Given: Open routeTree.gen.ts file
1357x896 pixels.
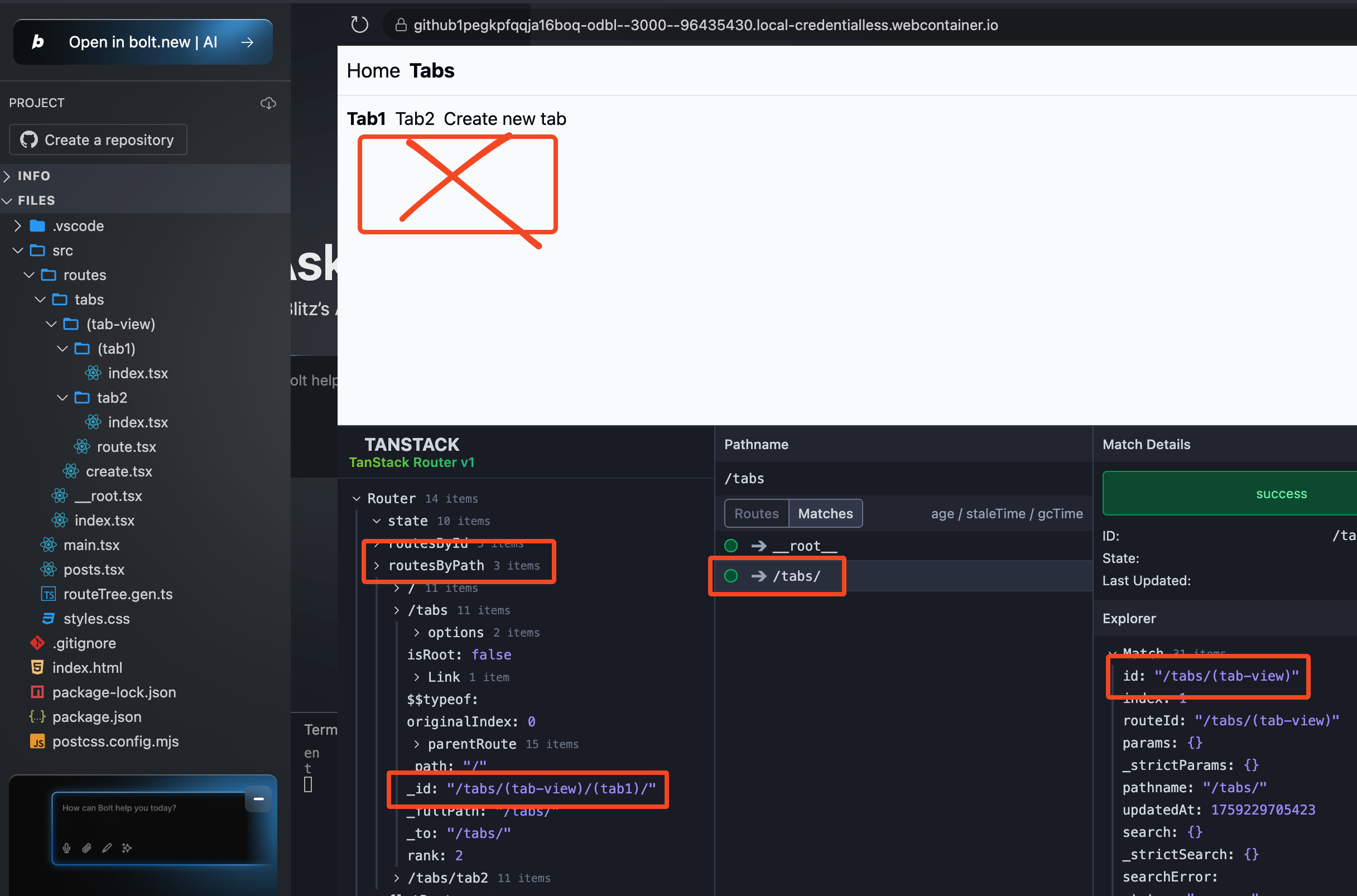Looking at the screenshot, I should pyautogui.click(x=118, y=594).
